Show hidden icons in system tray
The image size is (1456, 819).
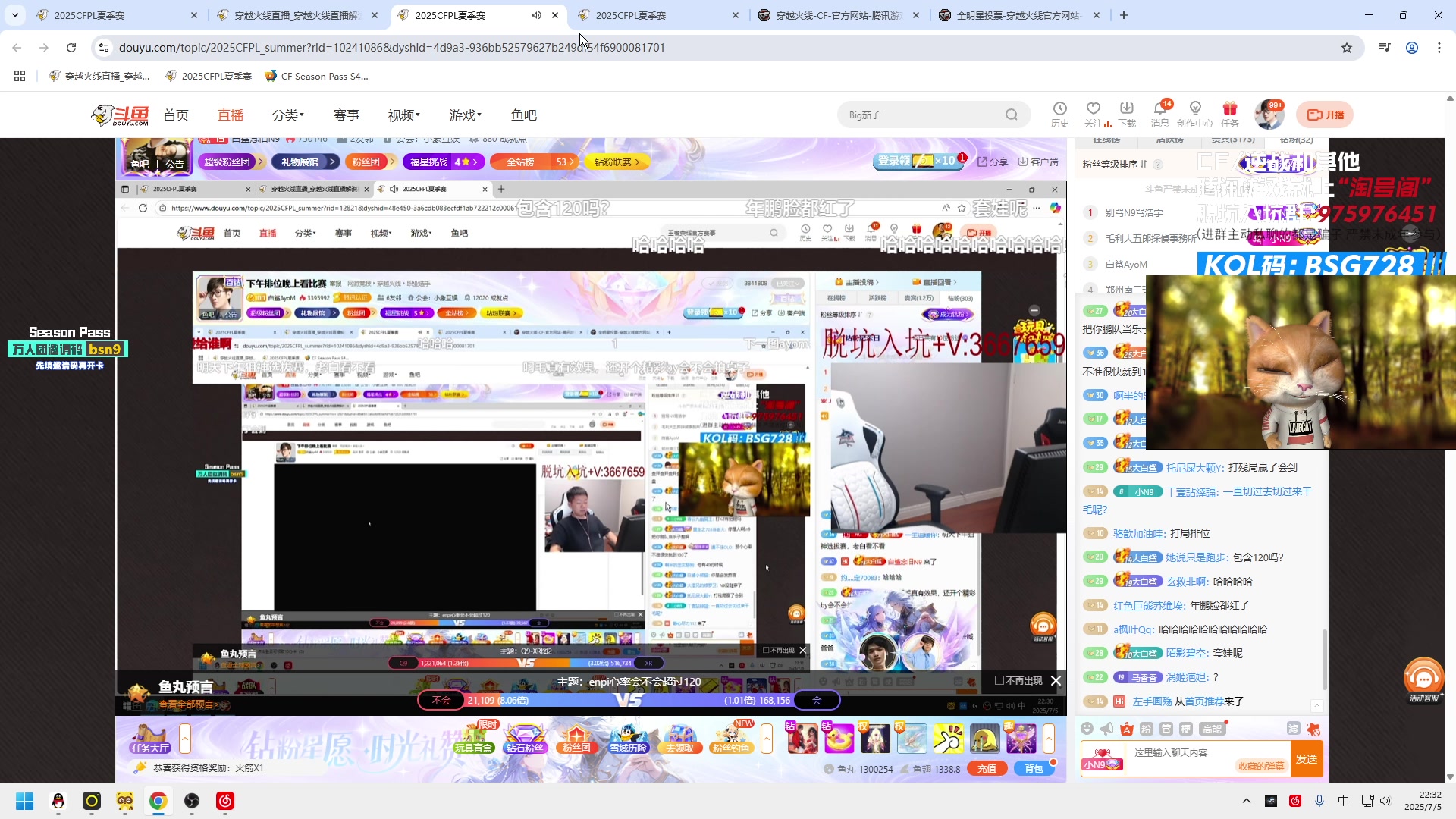coord(1246,801)
